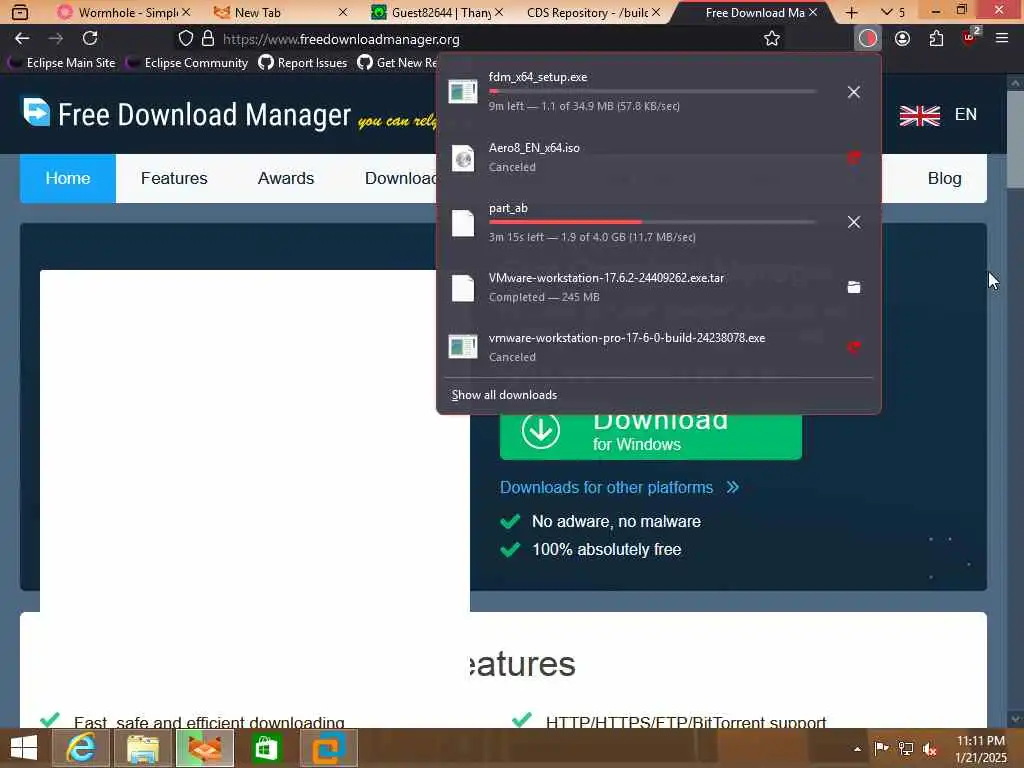
Task: Open VMware Workstation taskbar icon
Action: click(328, 748)
